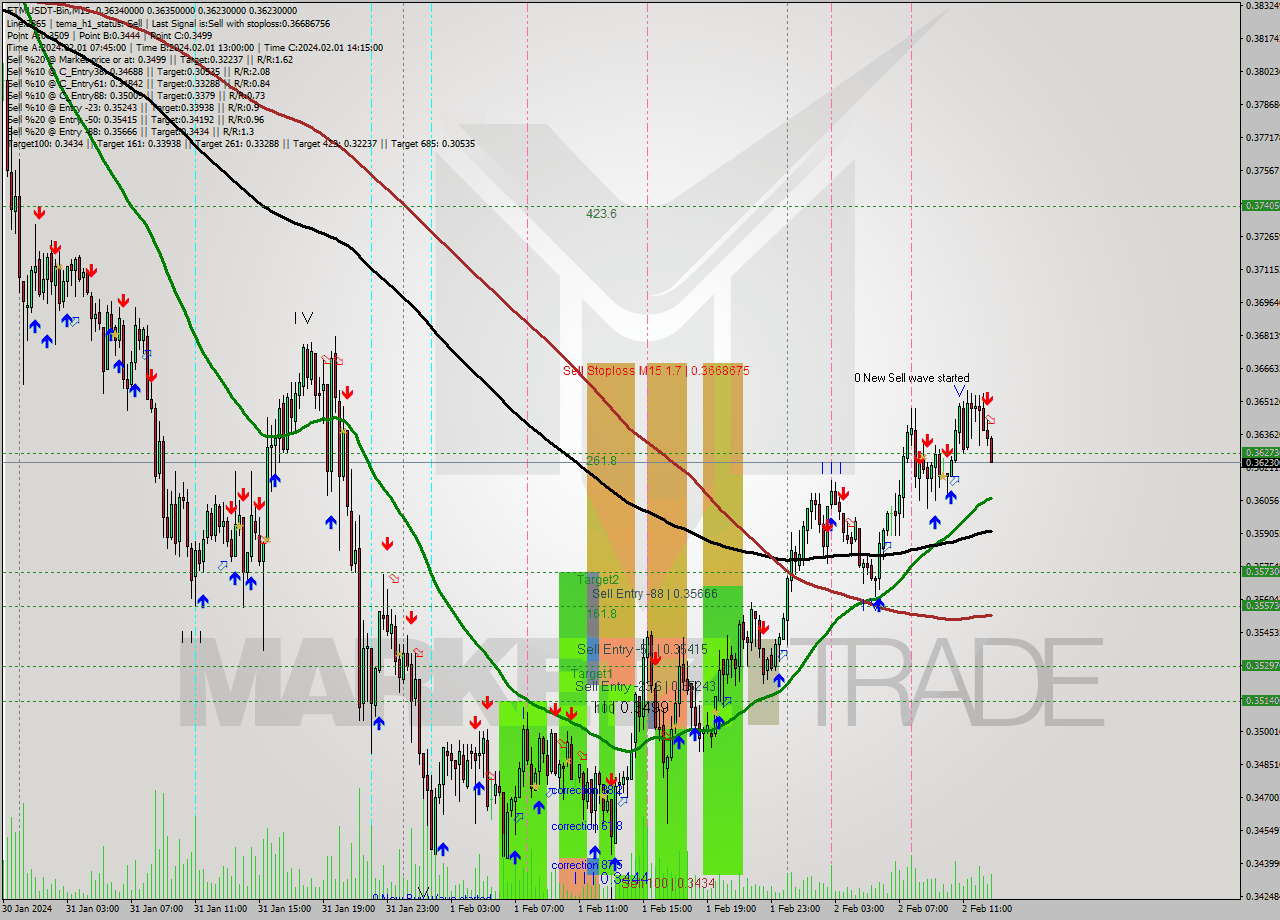The image size is (1280, 920).
Task: Click the 0.34700 price axis label
Action: (x=1262, y=798)
